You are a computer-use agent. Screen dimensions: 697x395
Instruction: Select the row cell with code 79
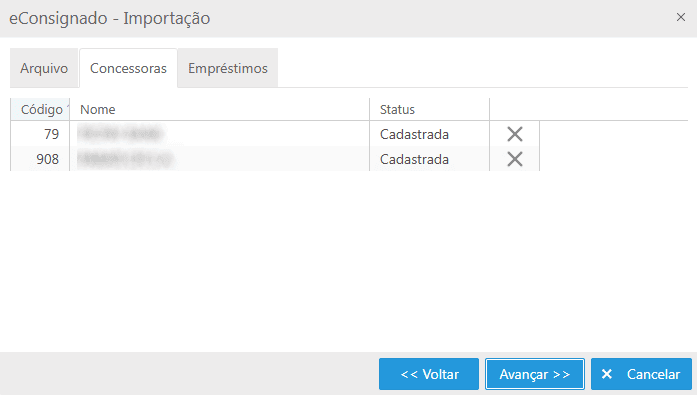[40, 134]
